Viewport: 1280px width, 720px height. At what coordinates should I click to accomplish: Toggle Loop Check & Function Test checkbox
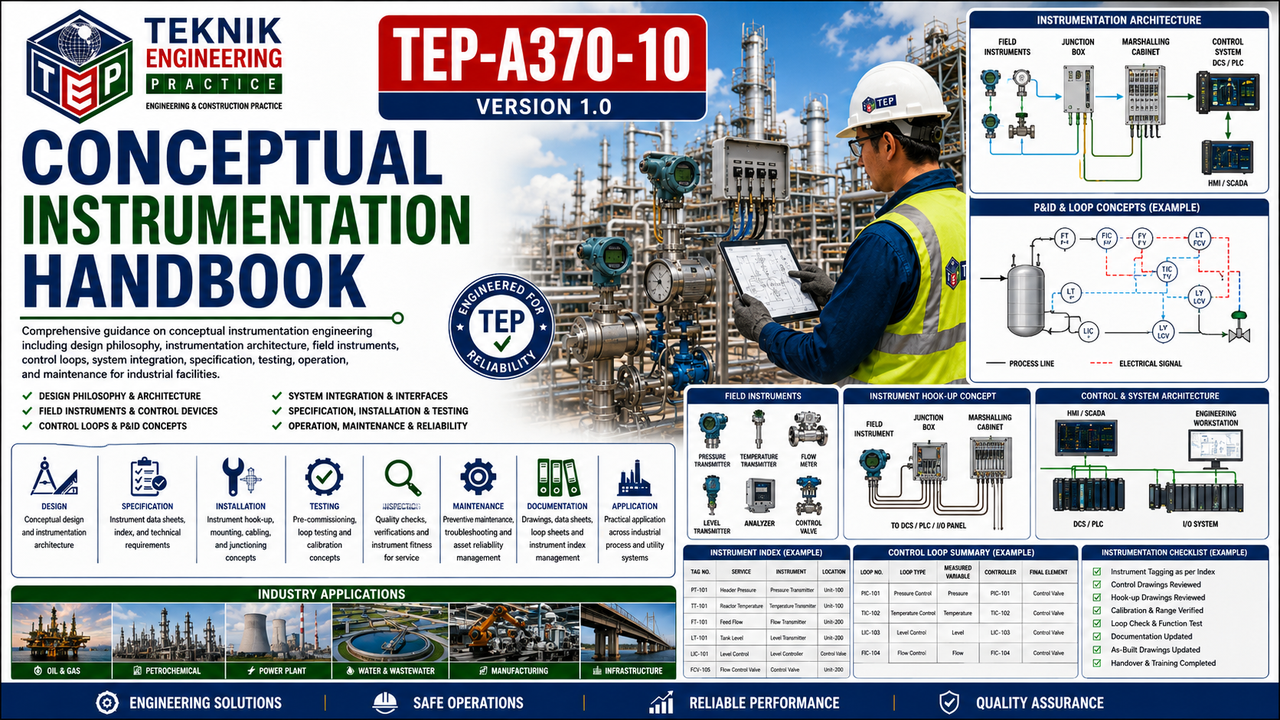click(x=1095, y=623)
